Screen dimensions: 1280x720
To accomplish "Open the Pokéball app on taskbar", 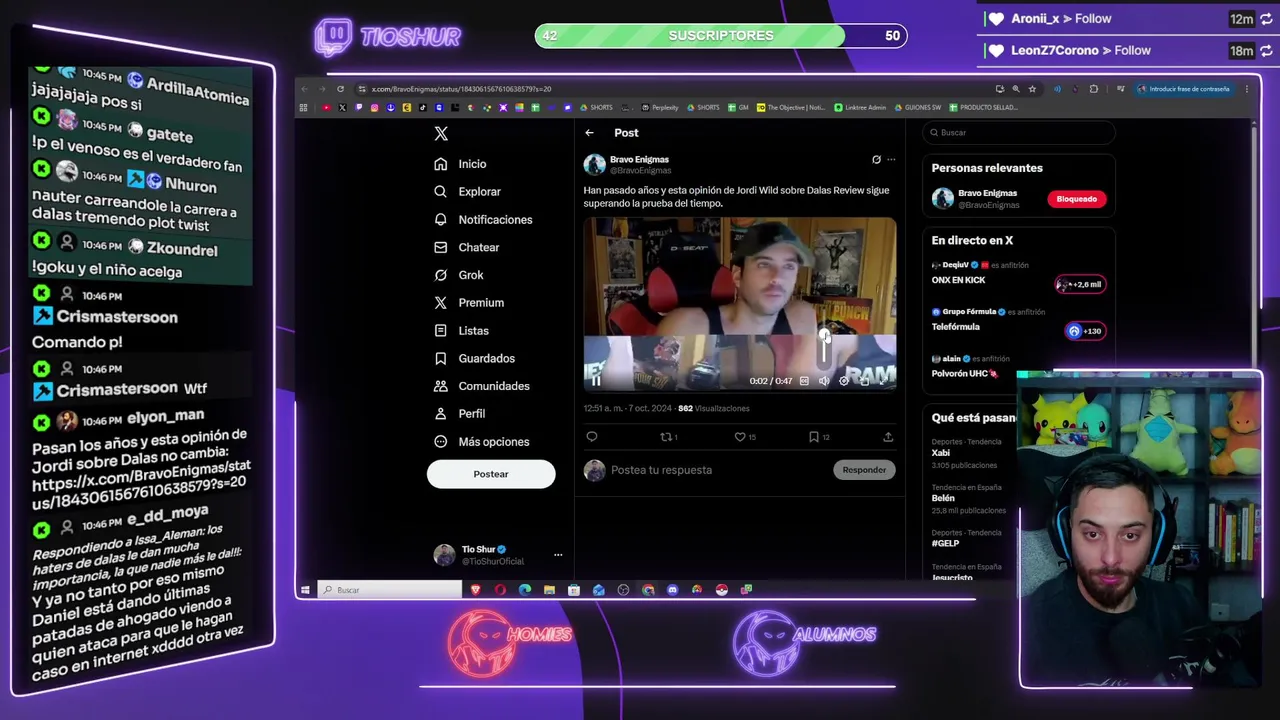I will [x=721, y=590].
